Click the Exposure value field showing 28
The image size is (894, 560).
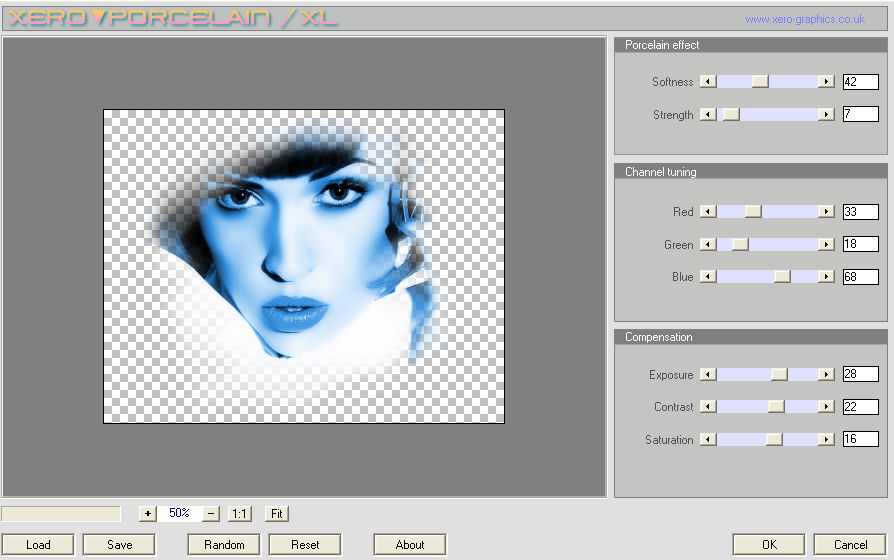pos(861,374)
